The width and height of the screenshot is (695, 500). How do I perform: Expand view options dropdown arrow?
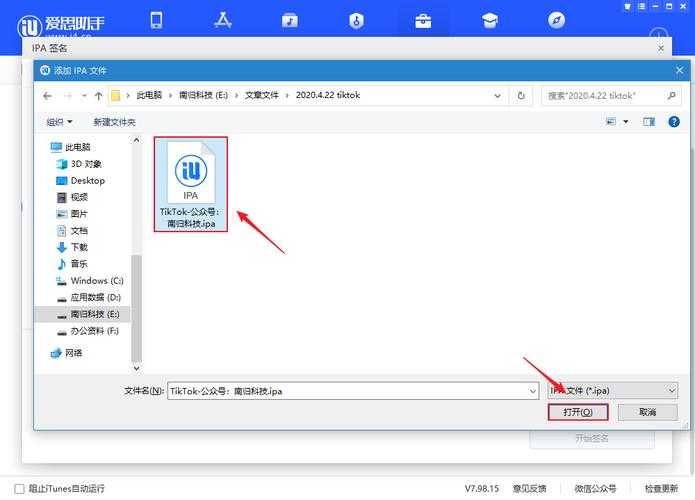point(625,121)
